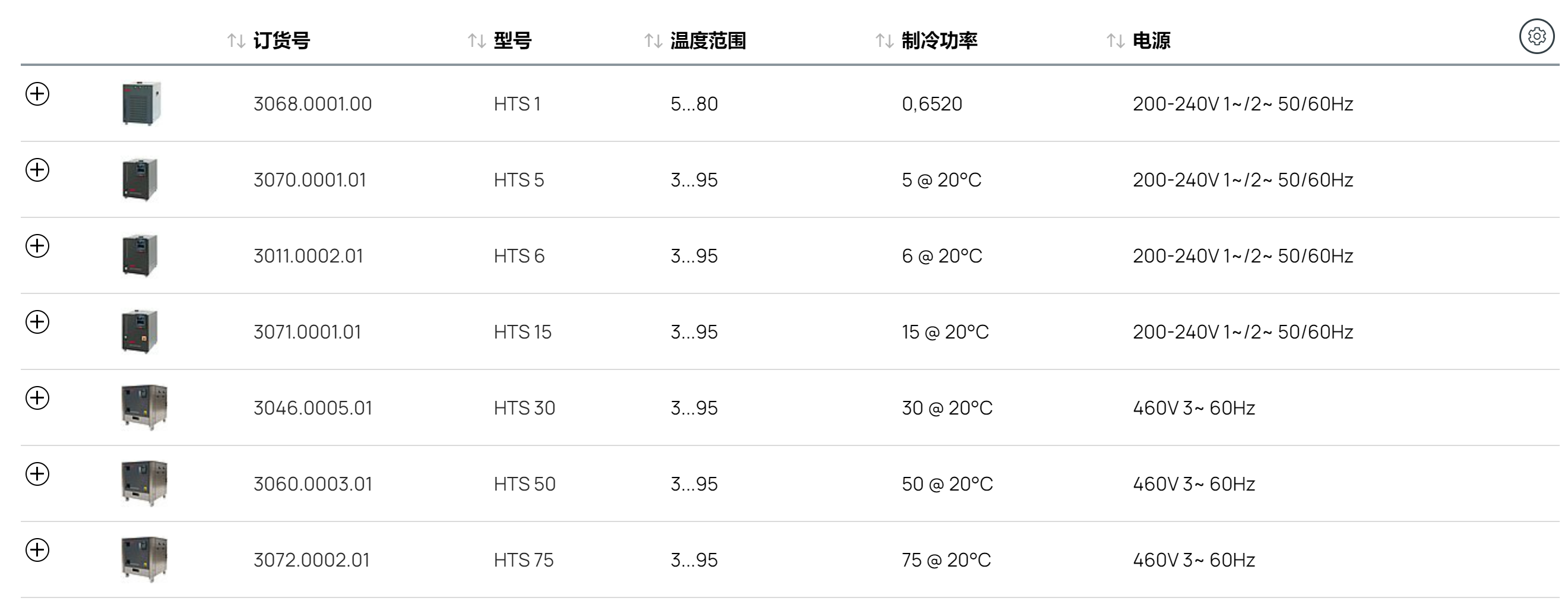The width and height of the screenshot is (1568, 604).
Task: Click the HTS 15 product image
Action: coord(140,331)
